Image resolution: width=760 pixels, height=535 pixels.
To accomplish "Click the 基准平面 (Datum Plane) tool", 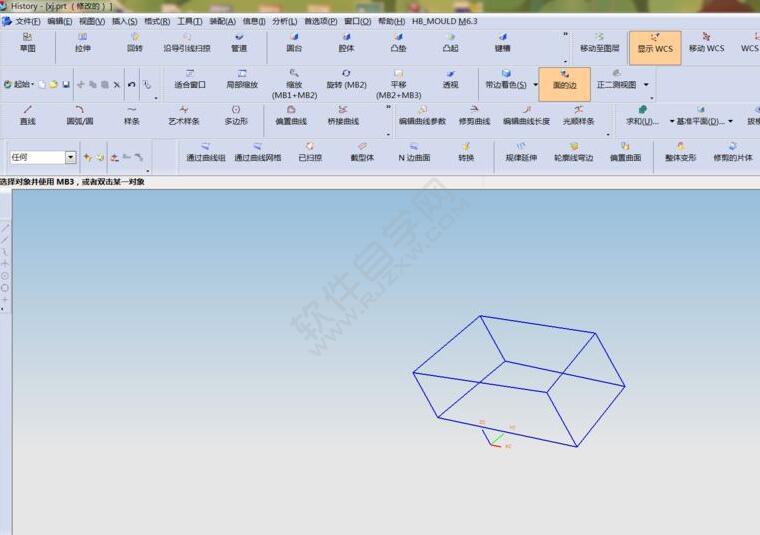I will 700,116.
